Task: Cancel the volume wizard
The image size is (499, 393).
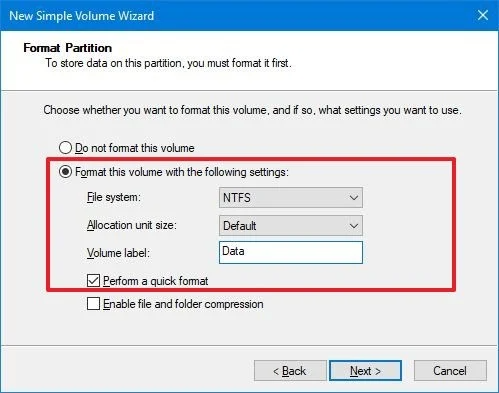Action: pos(450,371)
